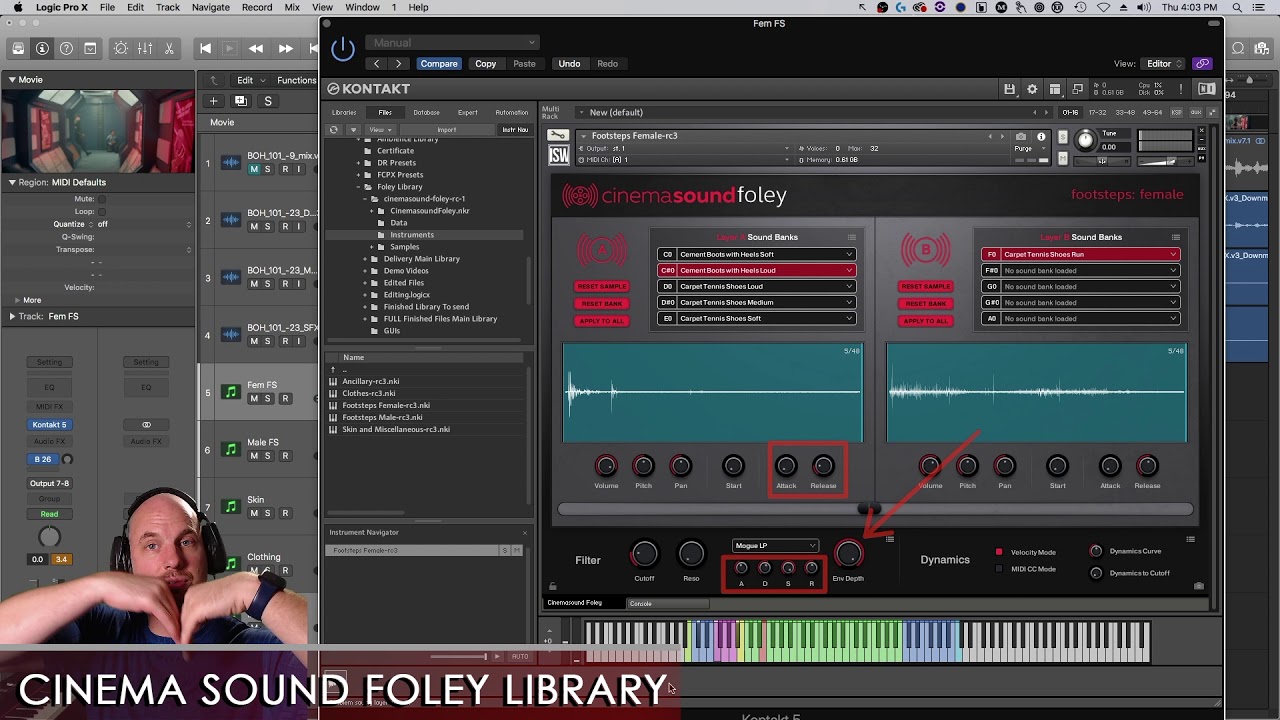Click Layer B APPLY TO ALL button
The height and width of the screenshot is (720, 1280).
click(925, 320)
